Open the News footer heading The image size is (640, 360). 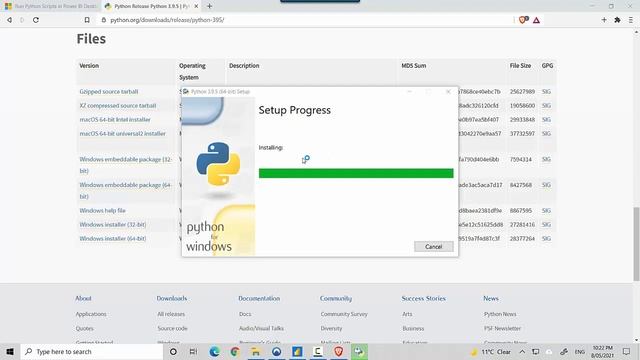click(x=491, y=298)
